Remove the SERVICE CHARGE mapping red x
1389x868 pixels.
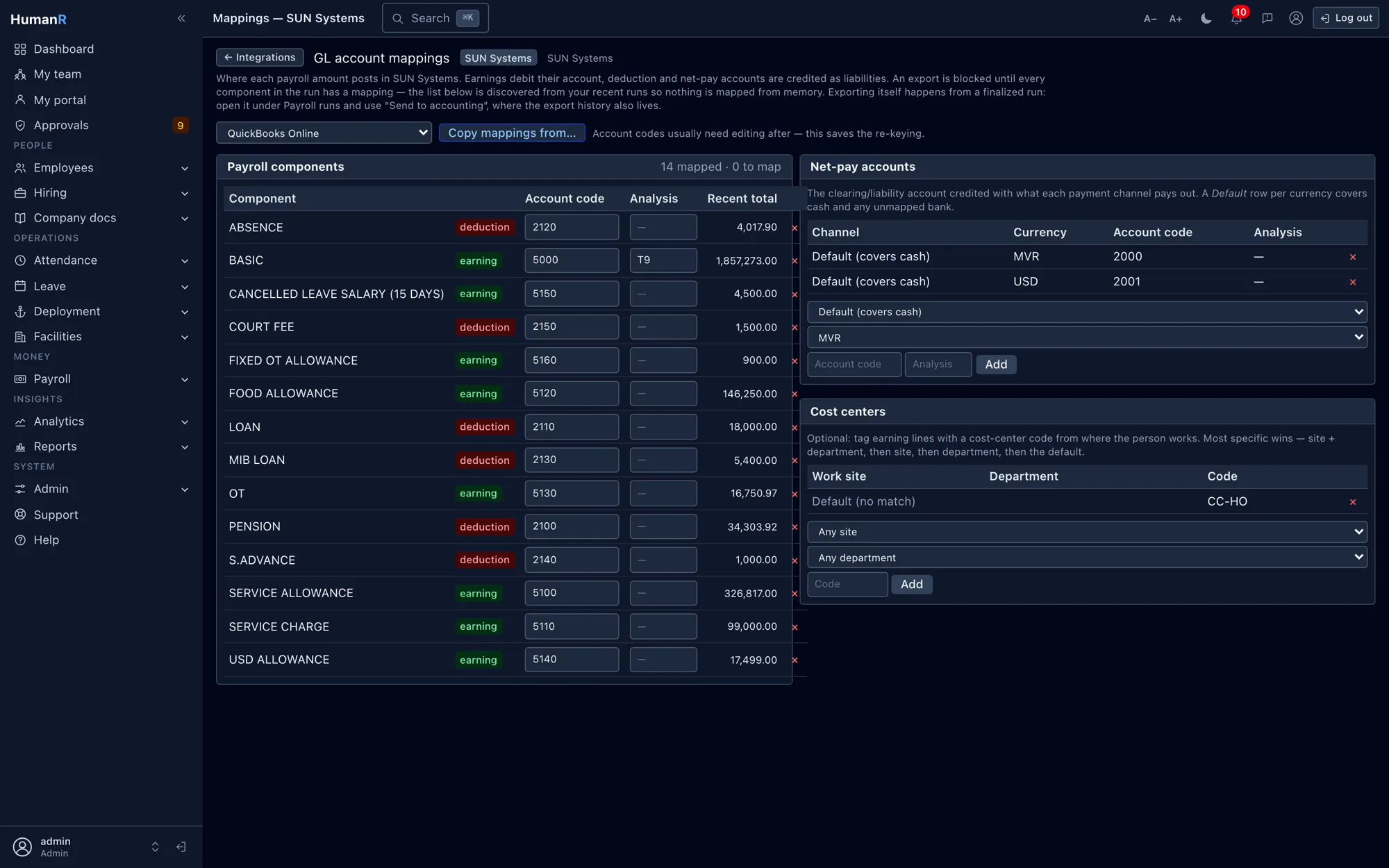point(795,628)
